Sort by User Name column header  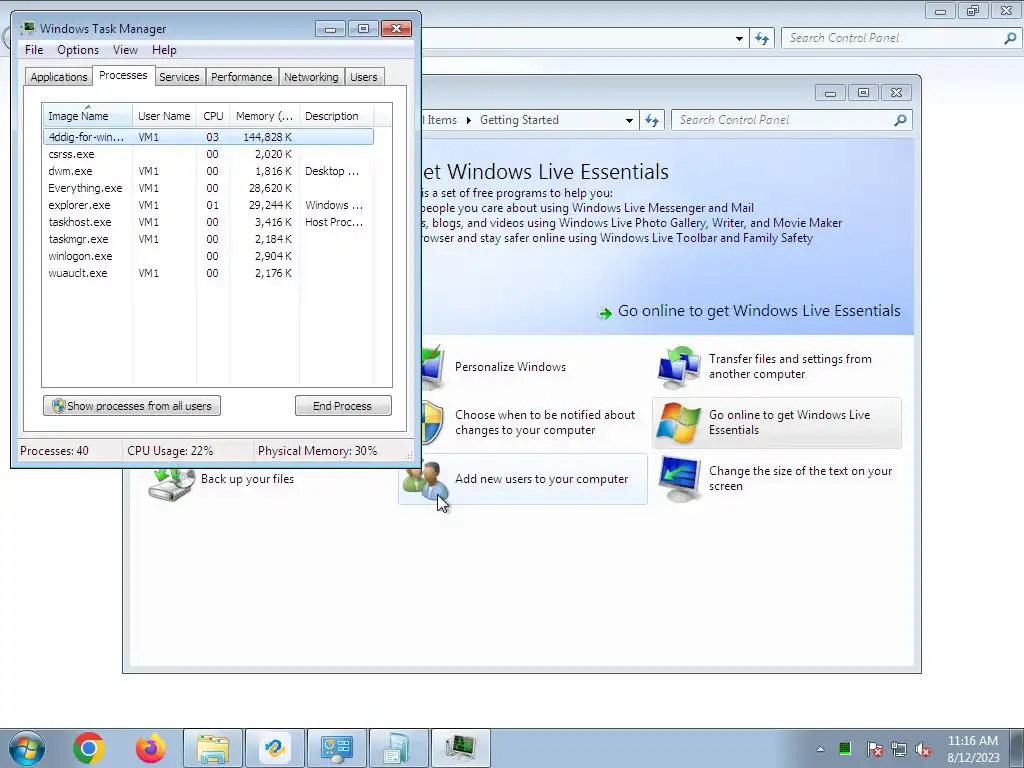(164, 116)
